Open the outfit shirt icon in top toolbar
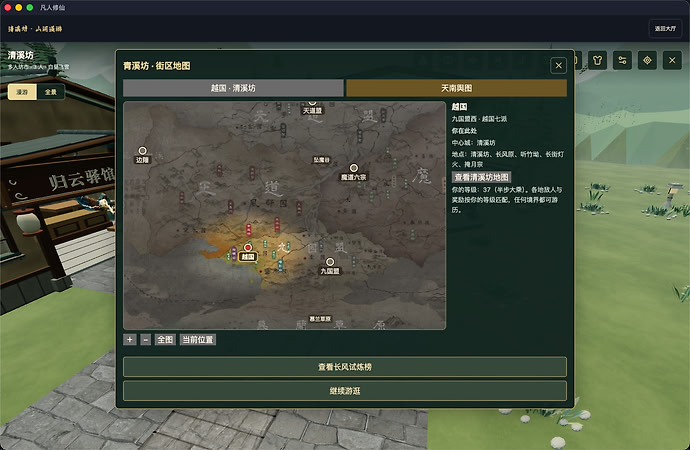Screen dimensions: 690x450 point(597,60)
